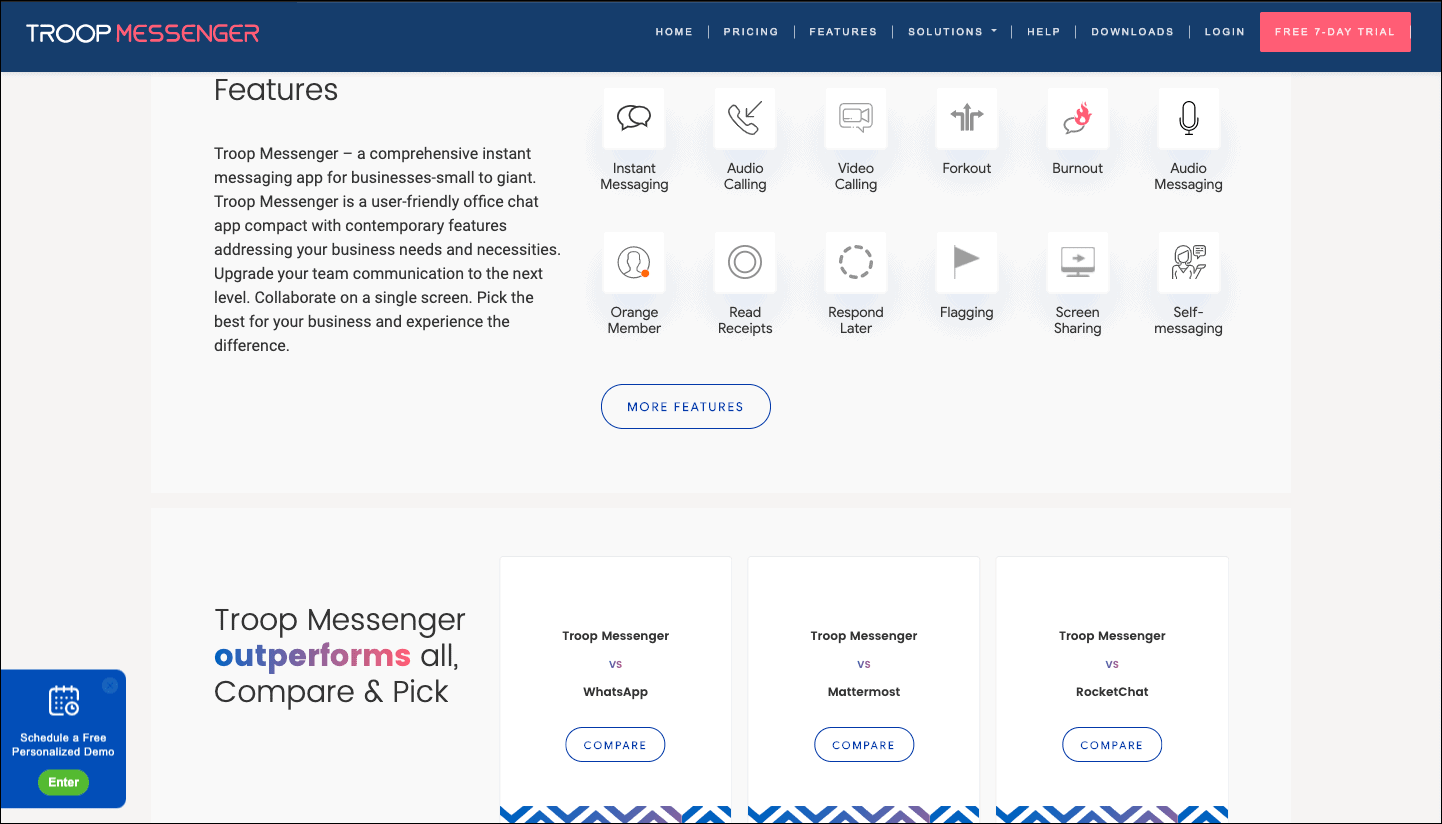Open the Home menu item
The width and height of the screenshot is (1442, 824).
(674, 31)
